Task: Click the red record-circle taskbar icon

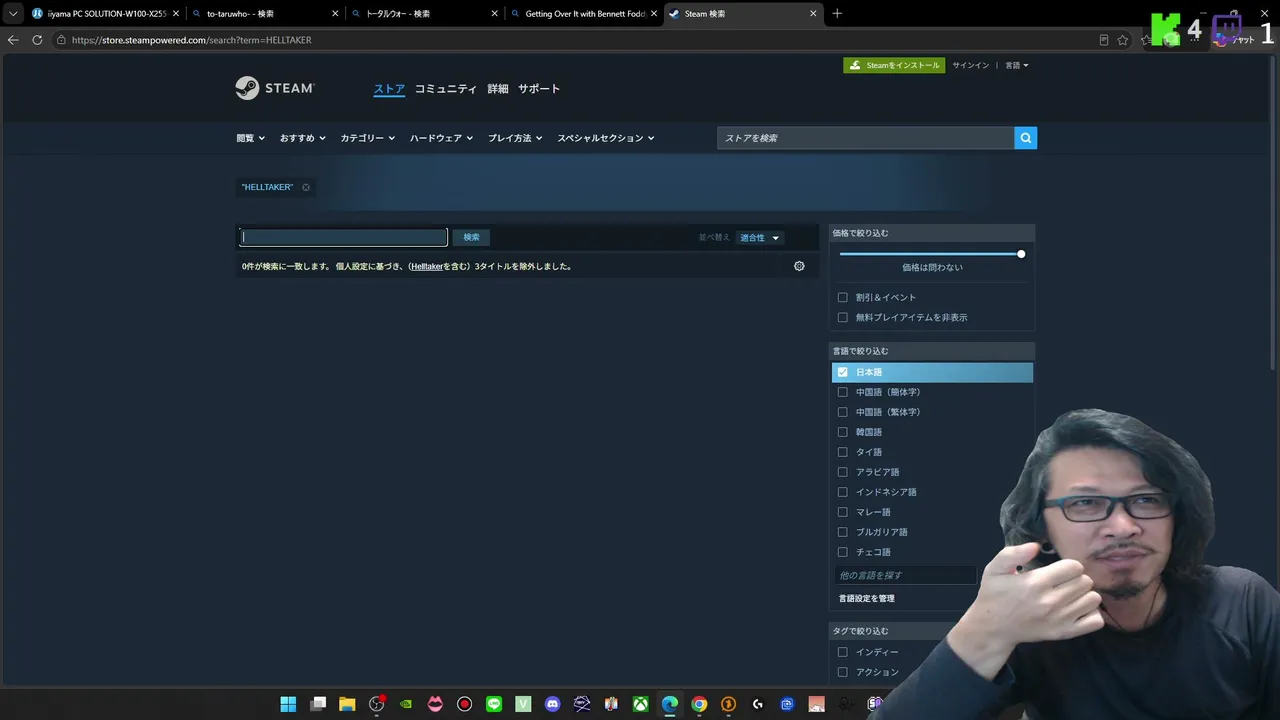Action: click(x=464, y=704)
